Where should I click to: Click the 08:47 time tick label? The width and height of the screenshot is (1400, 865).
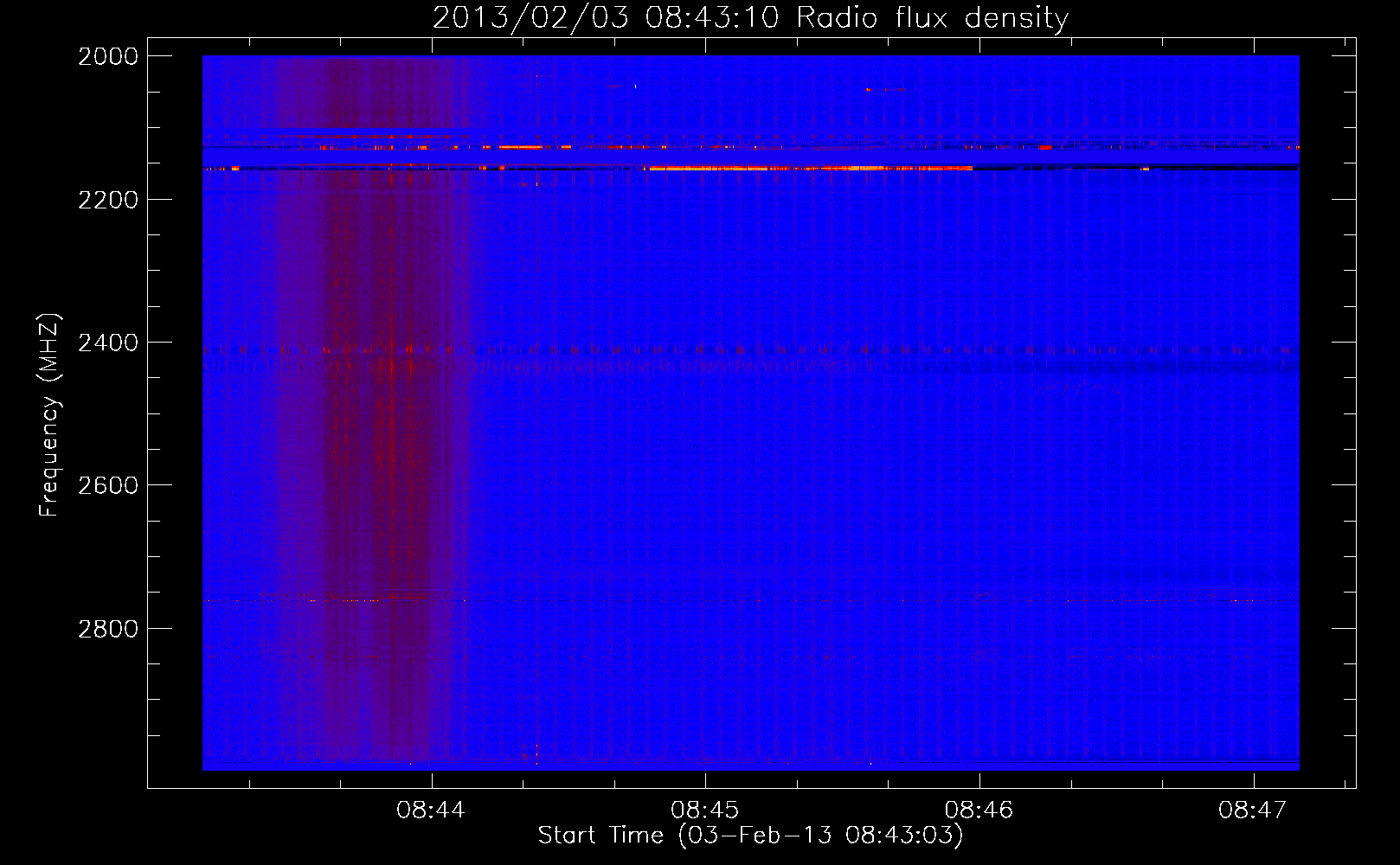click(x=1253, y=811)
